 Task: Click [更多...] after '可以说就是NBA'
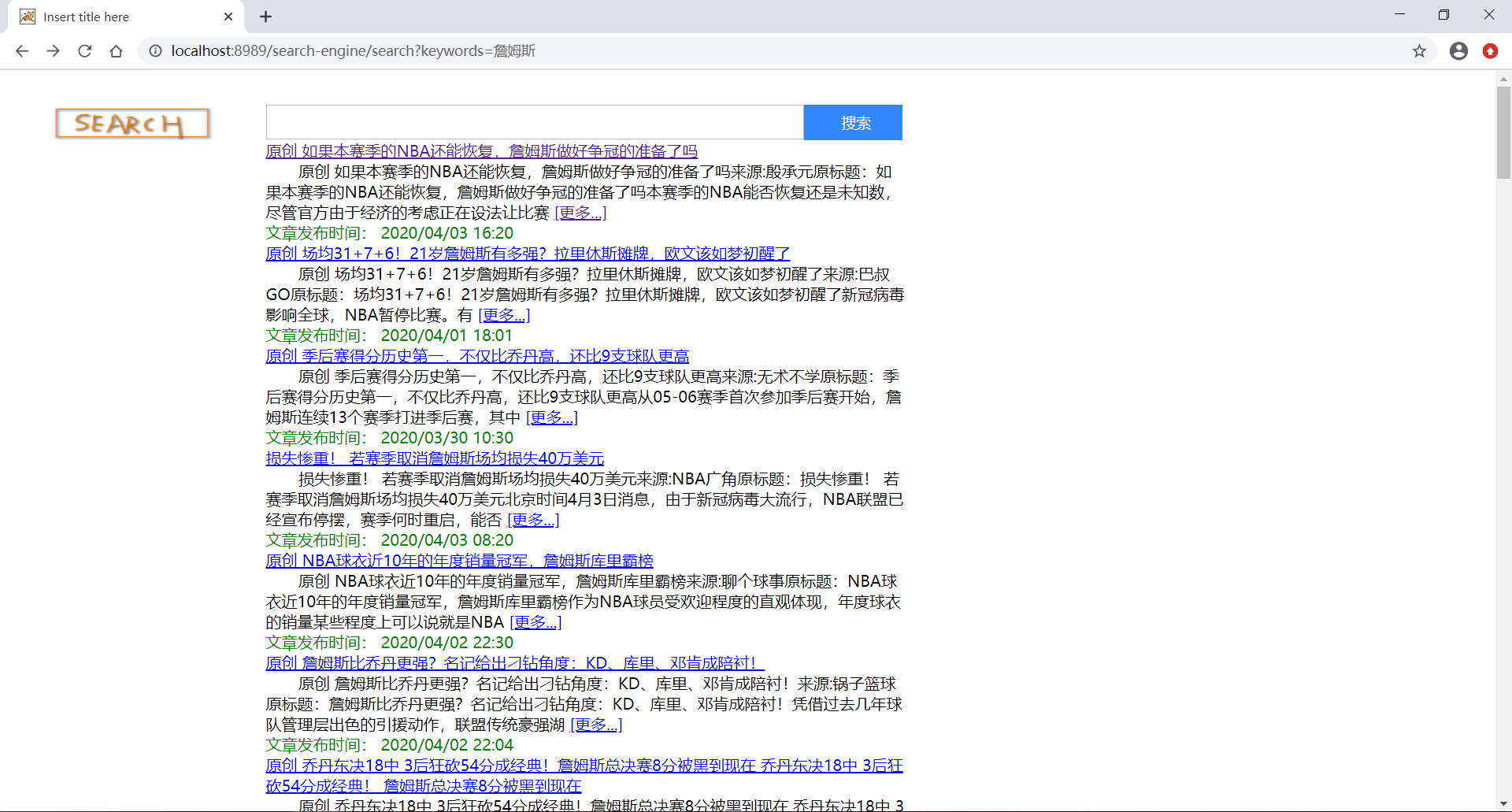(535, 622)
